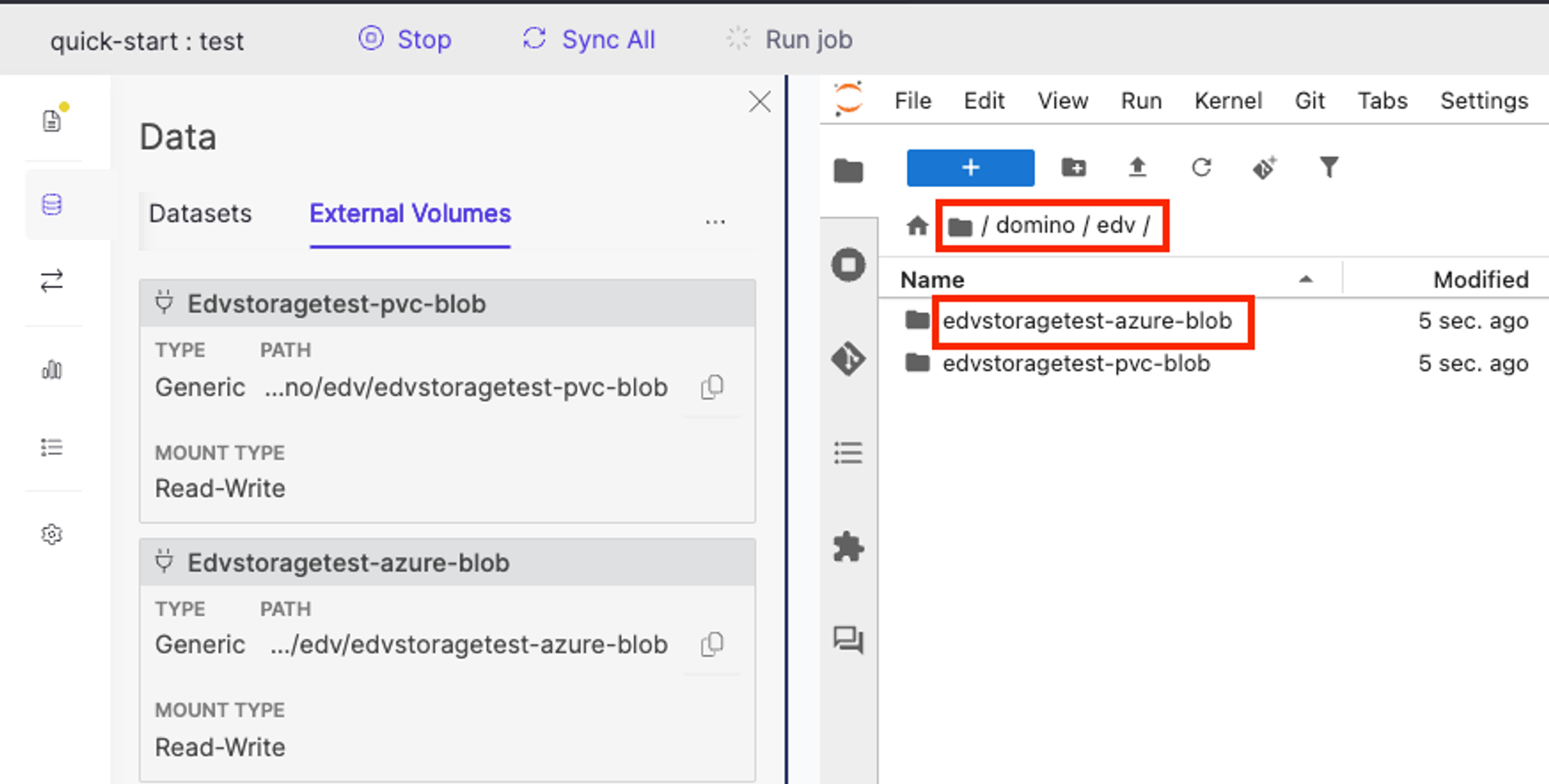Click the Upload Files icon
1549x784 pixels.
pyautogui.click(x=1138, y=168)
